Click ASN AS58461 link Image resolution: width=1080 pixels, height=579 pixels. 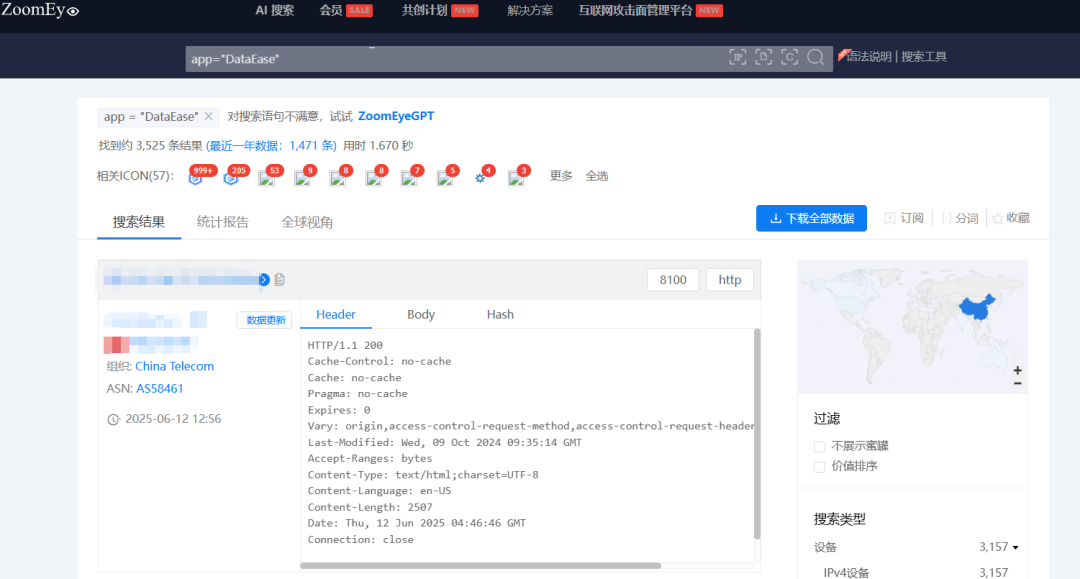(160, 389)
